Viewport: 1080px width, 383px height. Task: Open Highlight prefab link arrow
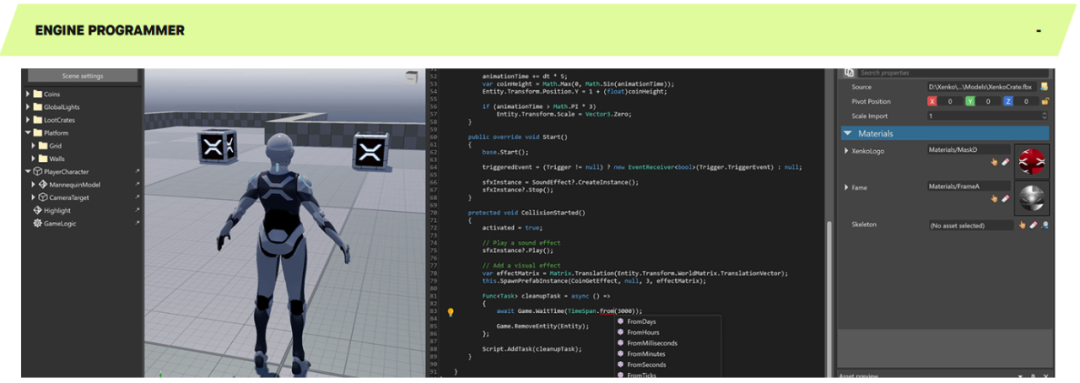[137, 210]
